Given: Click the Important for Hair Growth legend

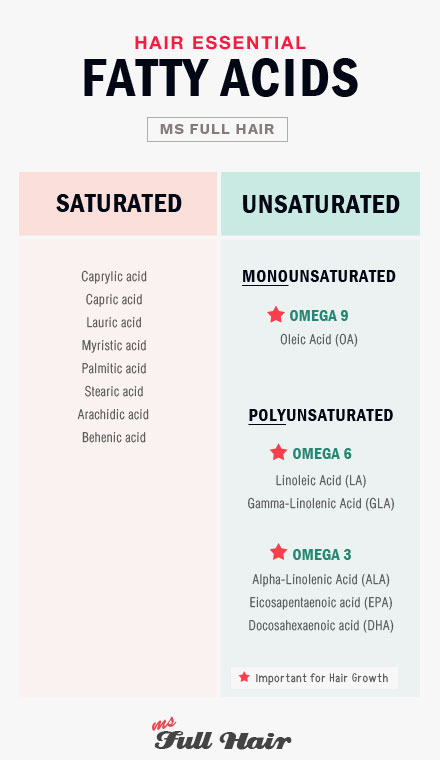Looking at the screenshot, I should click(x=314, y=678).
